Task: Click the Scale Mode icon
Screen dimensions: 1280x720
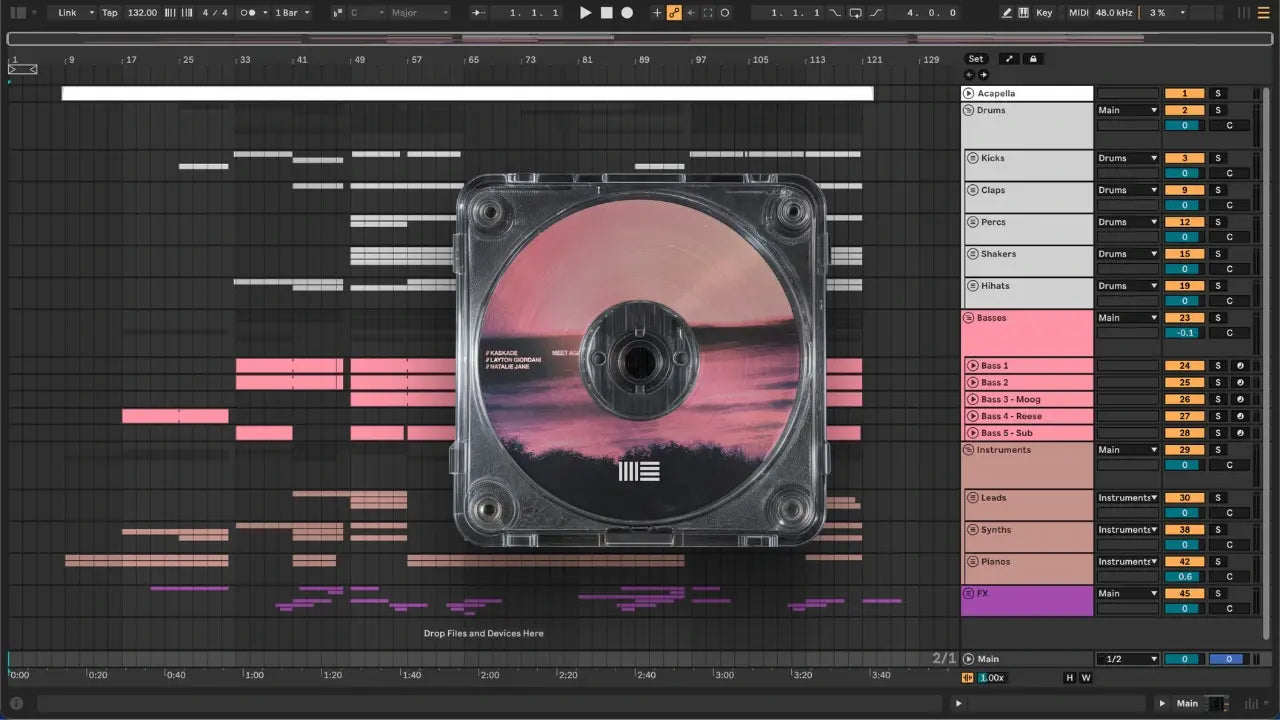Action: 336,13
